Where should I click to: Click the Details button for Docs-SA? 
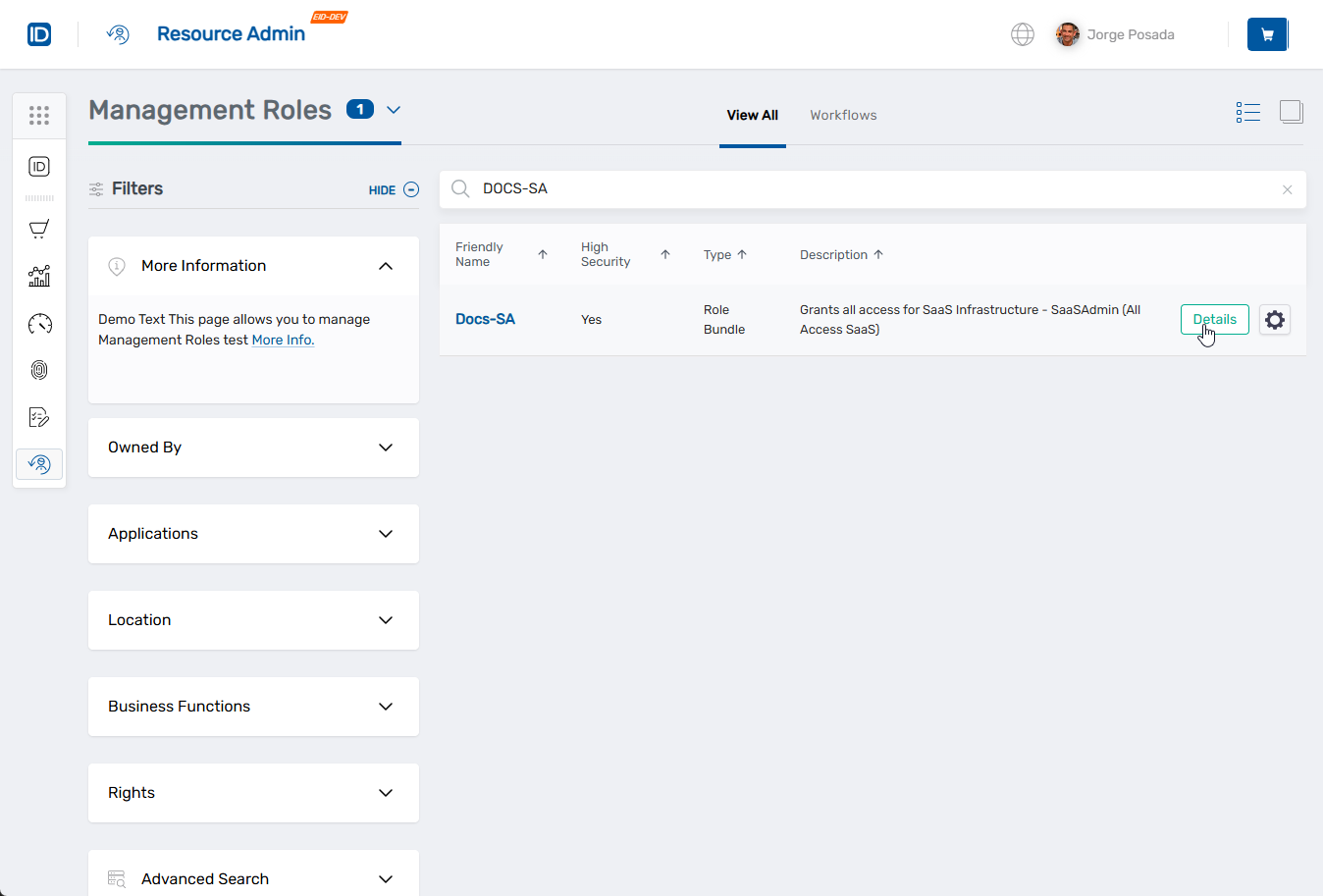point(1214,319)
